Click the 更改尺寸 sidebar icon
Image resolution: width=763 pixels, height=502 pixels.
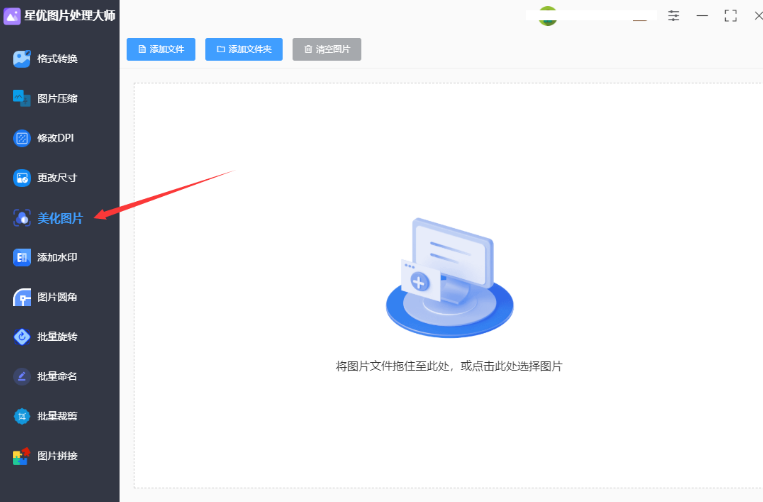click(x=21, y=178)
